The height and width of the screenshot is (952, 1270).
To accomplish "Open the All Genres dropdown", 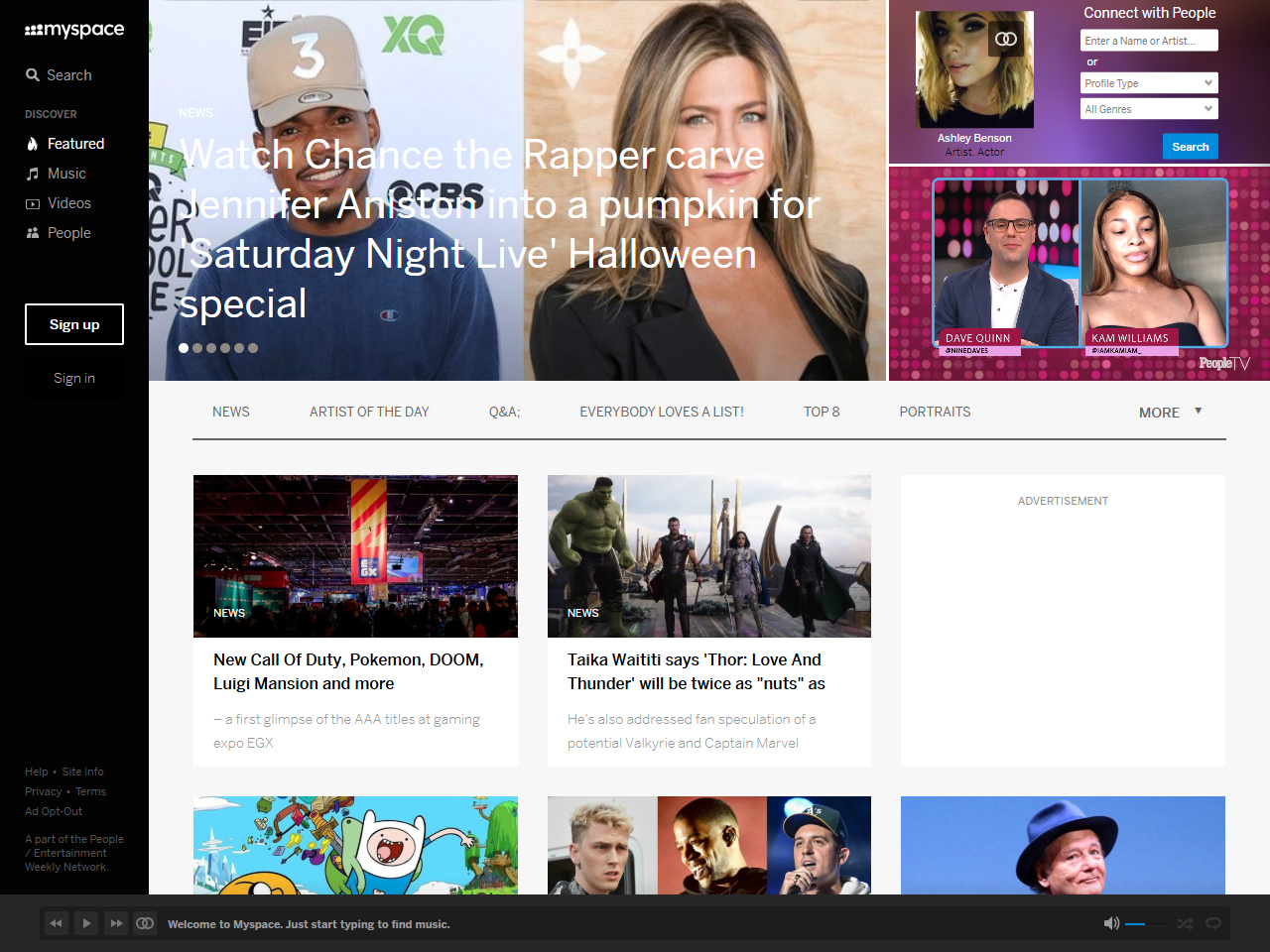I will pyautogui.click(x=1149, y=109).
